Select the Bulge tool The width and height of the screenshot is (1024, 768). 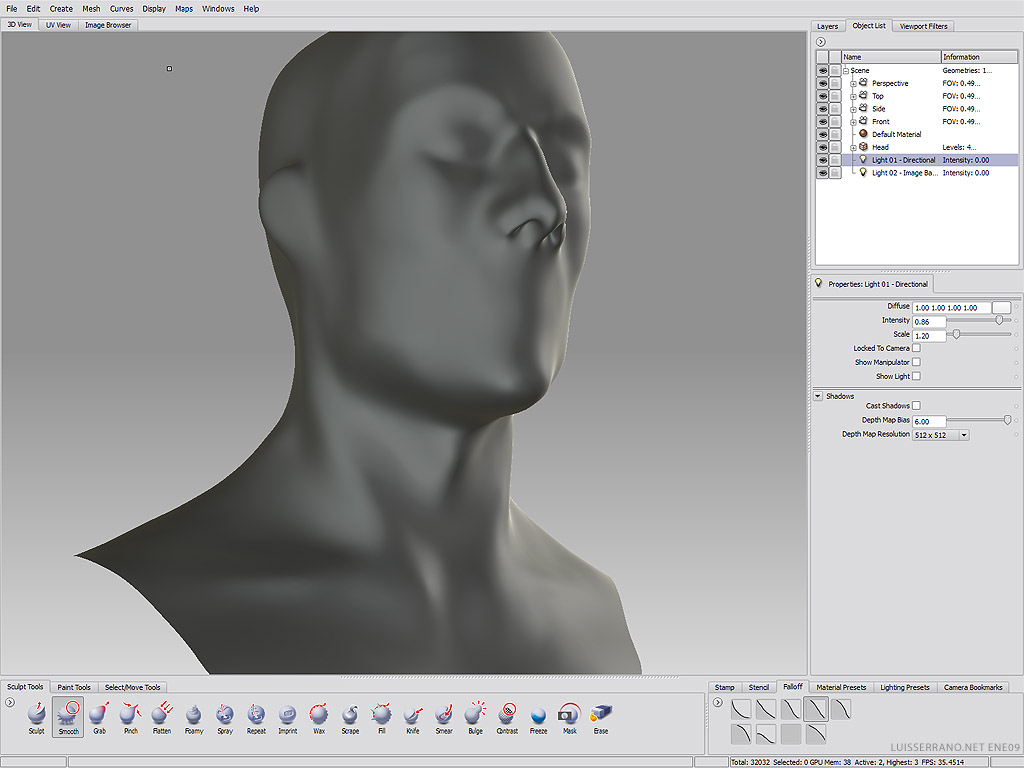pos(475,717)
